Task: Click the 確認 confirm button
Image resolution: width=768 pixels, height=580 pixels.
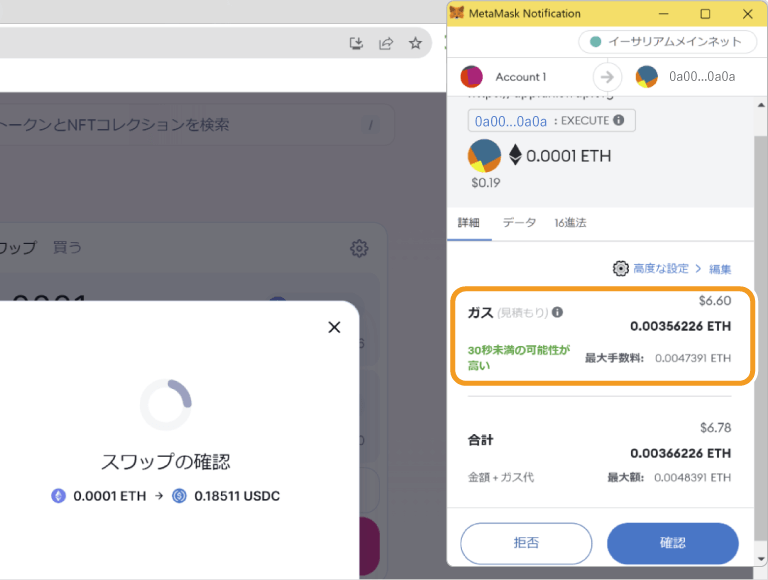Action: tap(672, 543)
